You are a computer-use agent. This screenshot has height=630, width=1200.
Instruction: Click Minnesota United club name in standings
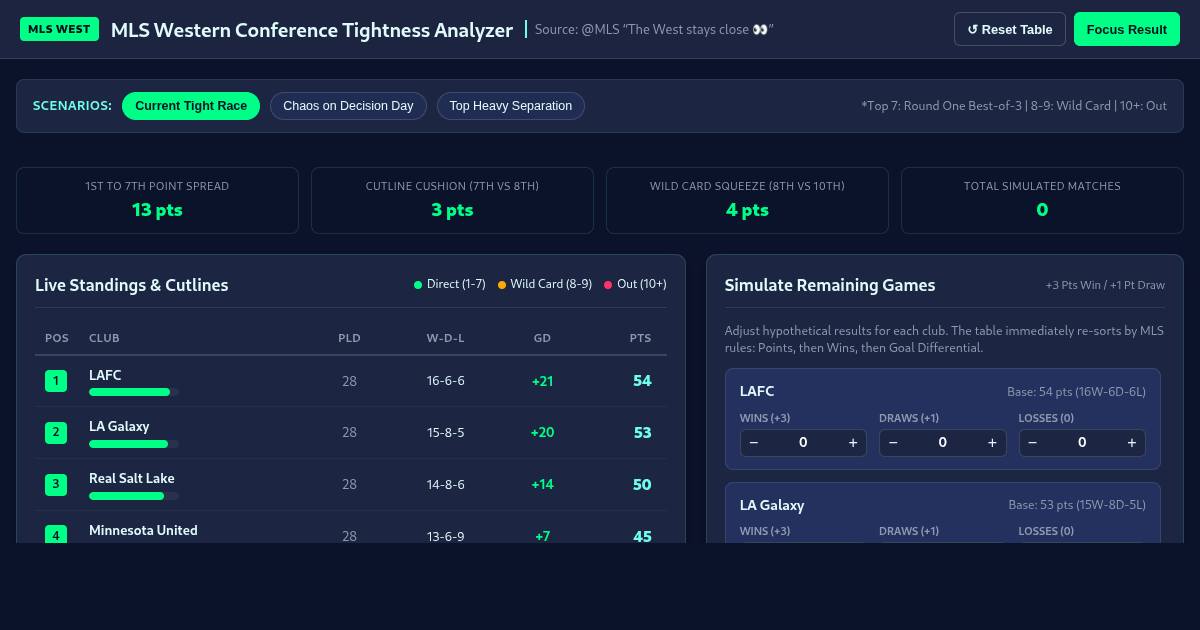pos(143,530)
